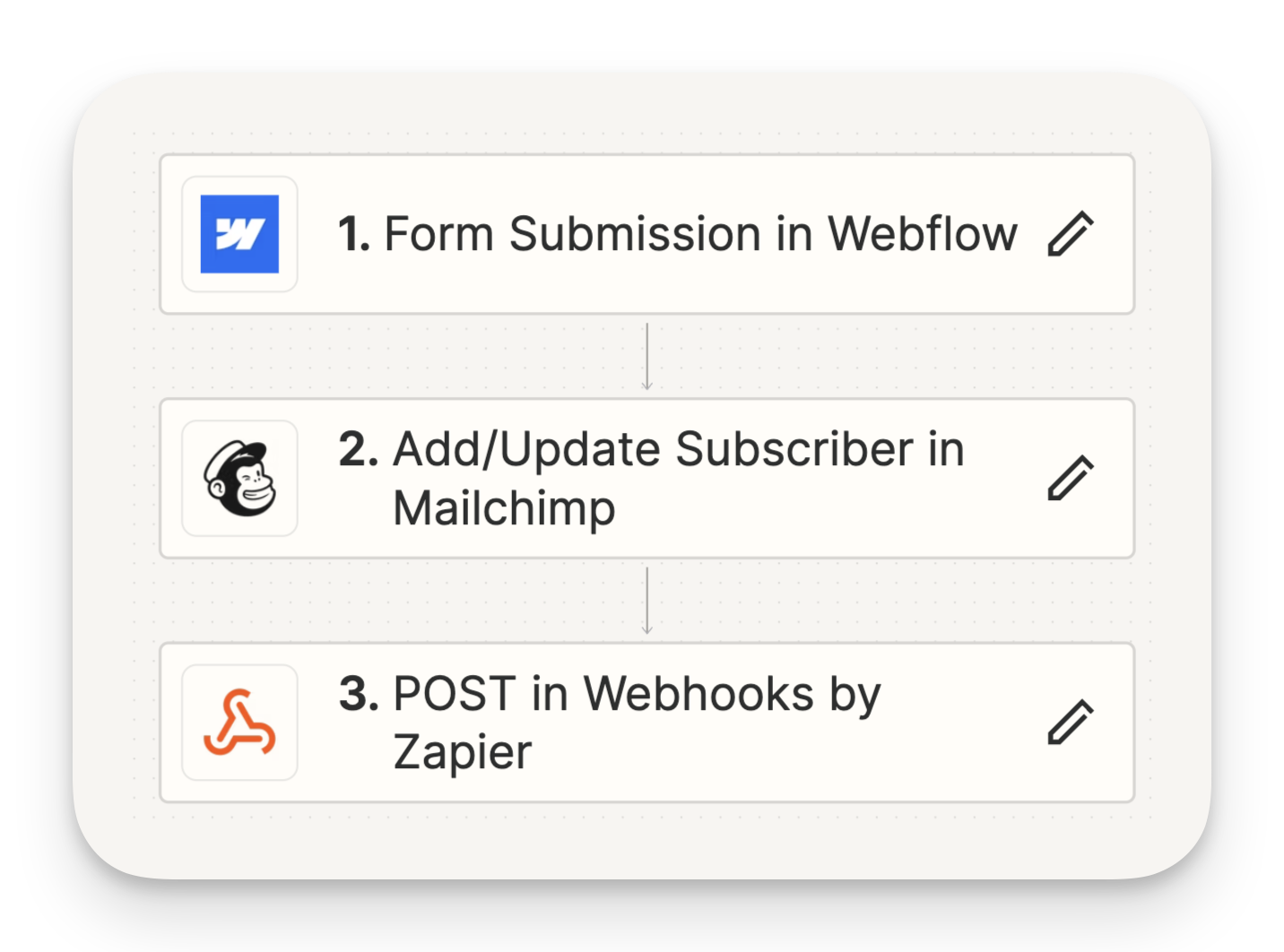Click the step number "3." label

(359, 694)
